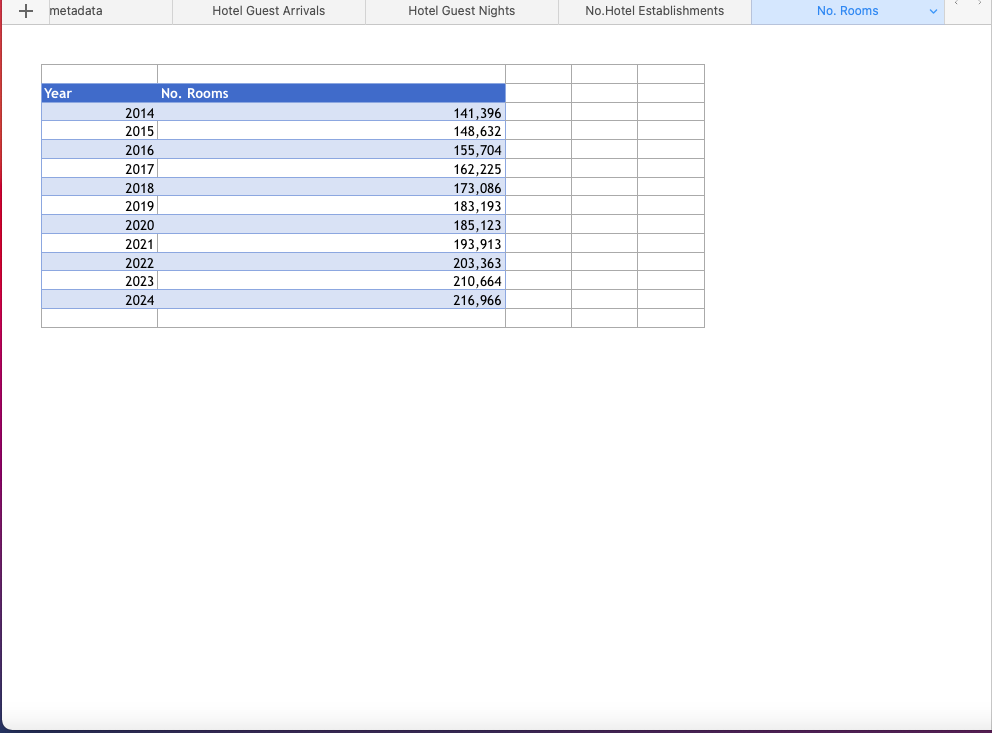Select the cell containing year 2014

(x=99, y=112)
